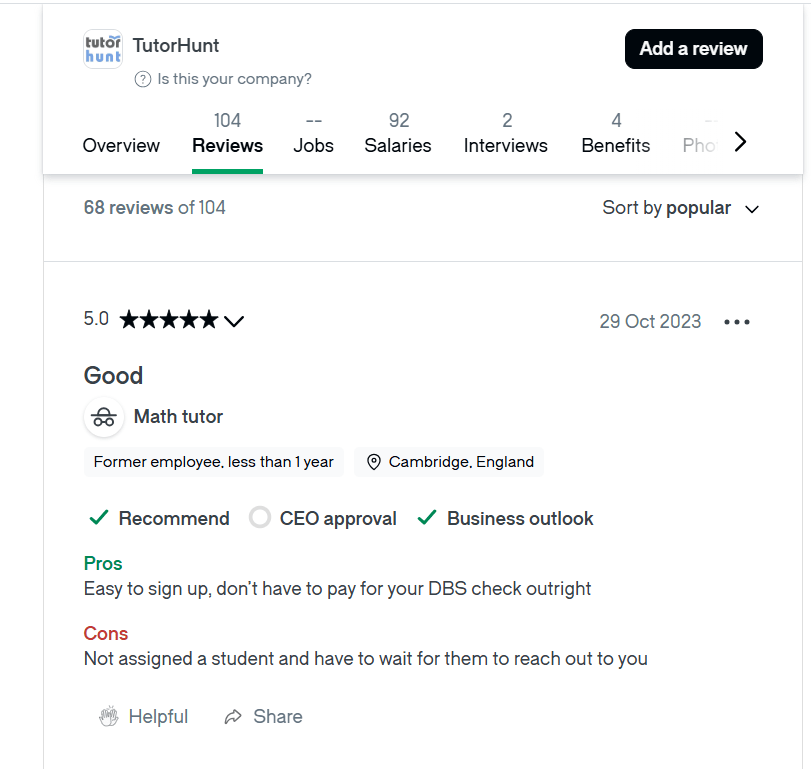The height and width of the screenshot is (769, 811).
Task: Click the Helpful clapping hands icon
Action: 109,716
